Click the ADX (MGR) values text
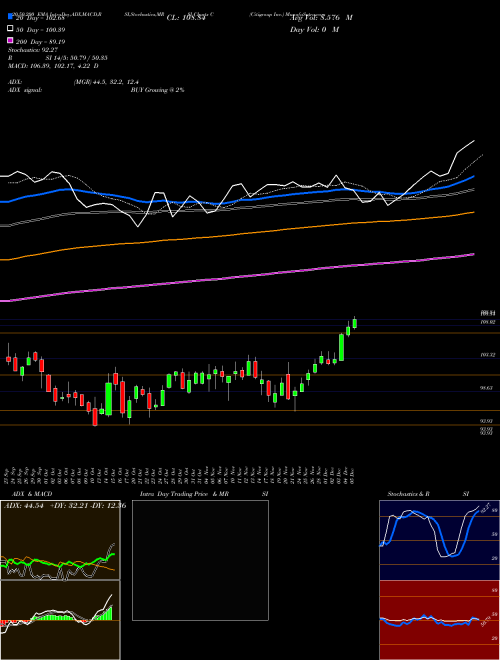This screenshot has width=500, height=660. [106, 82]
